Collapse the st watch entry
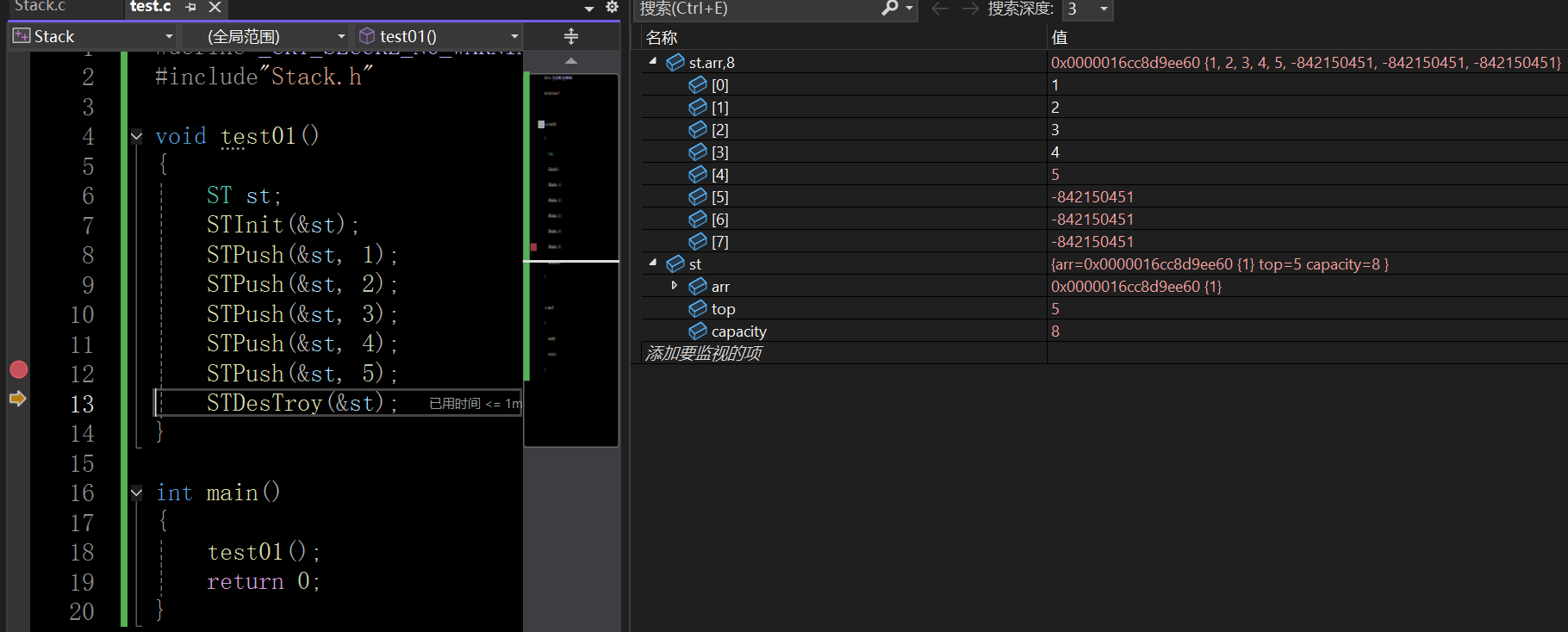Screen dimensions: 1568x632 click(653, 263)
